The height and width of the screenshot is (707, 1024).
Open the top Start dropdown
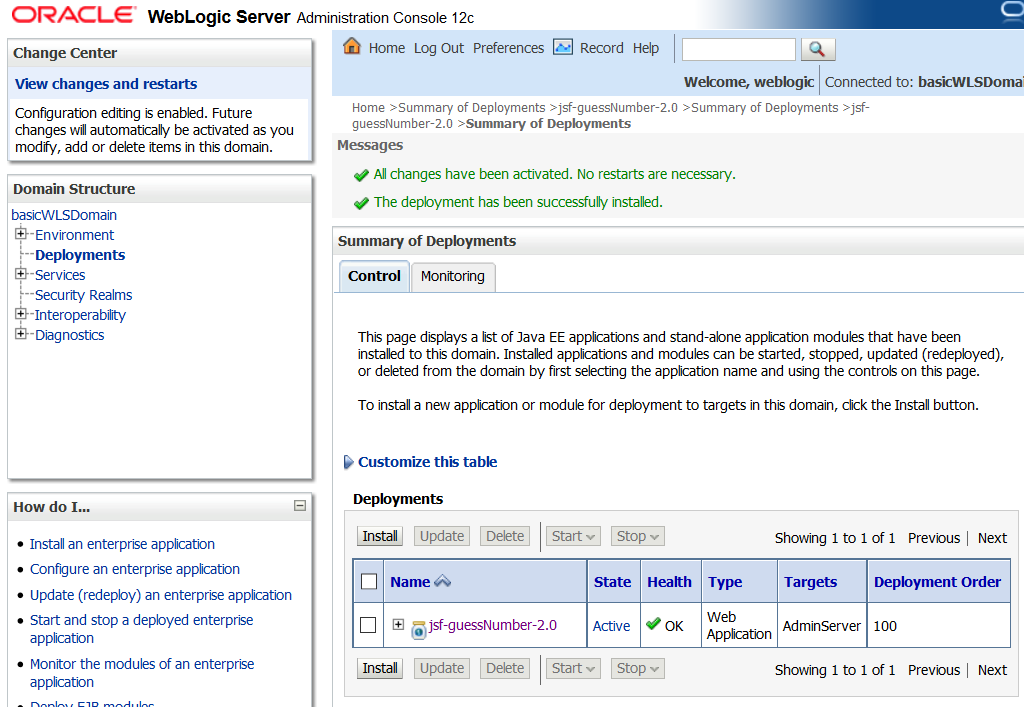(573, 537)
